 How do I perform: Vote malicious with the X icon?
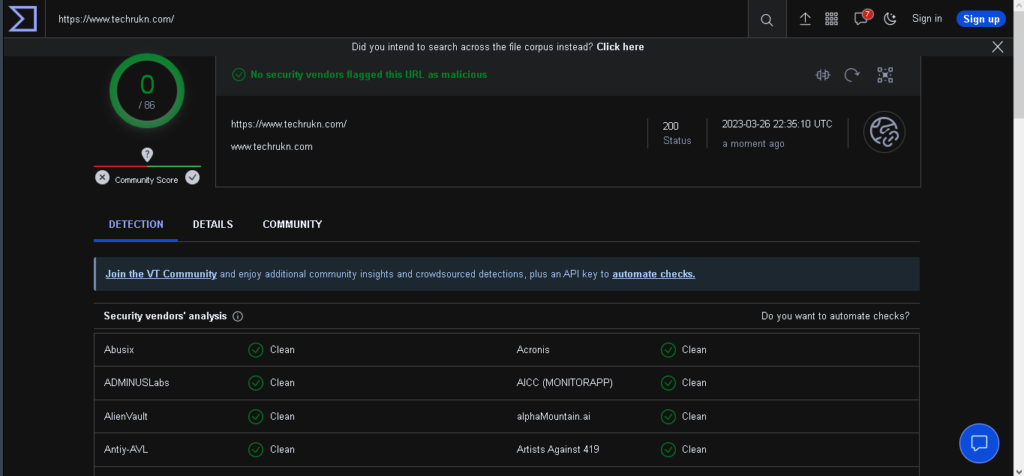tap(102, 178)
